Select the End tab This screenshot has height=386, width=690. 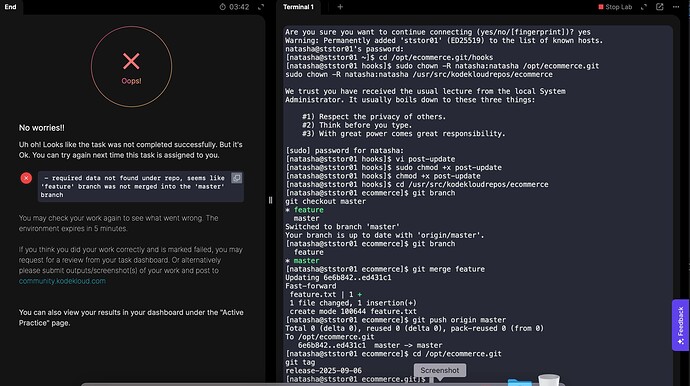[11, 7]
